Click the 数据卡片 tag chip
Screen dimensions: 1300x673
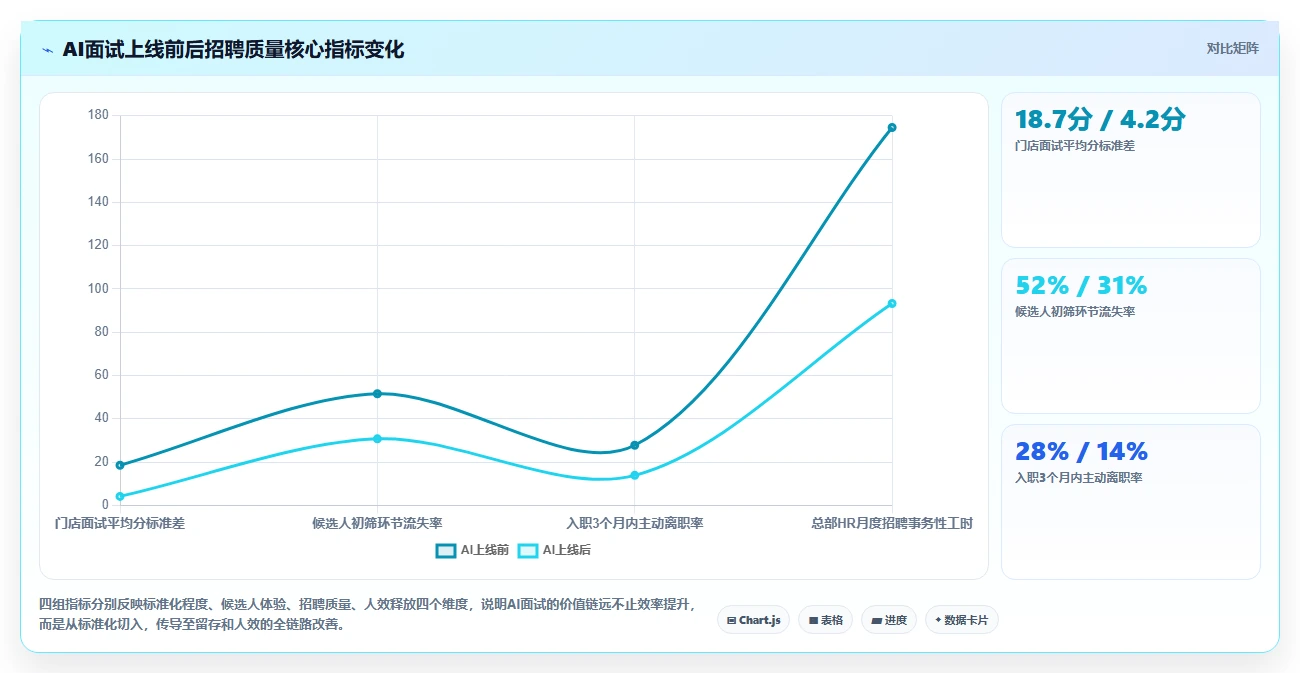tap(962, 620)
